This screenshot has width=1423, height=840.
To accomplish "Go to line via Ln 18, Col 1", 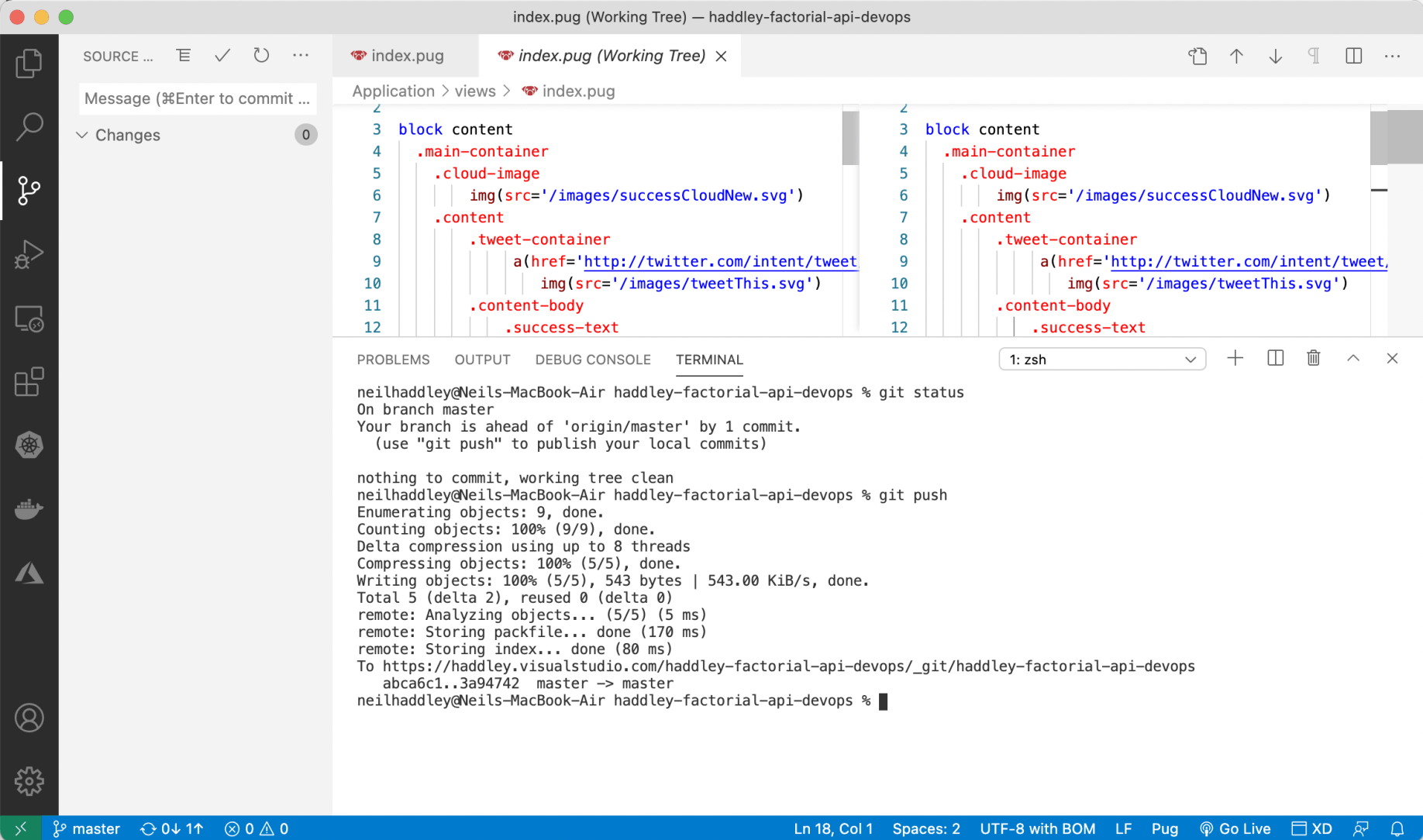I will 833,828.
